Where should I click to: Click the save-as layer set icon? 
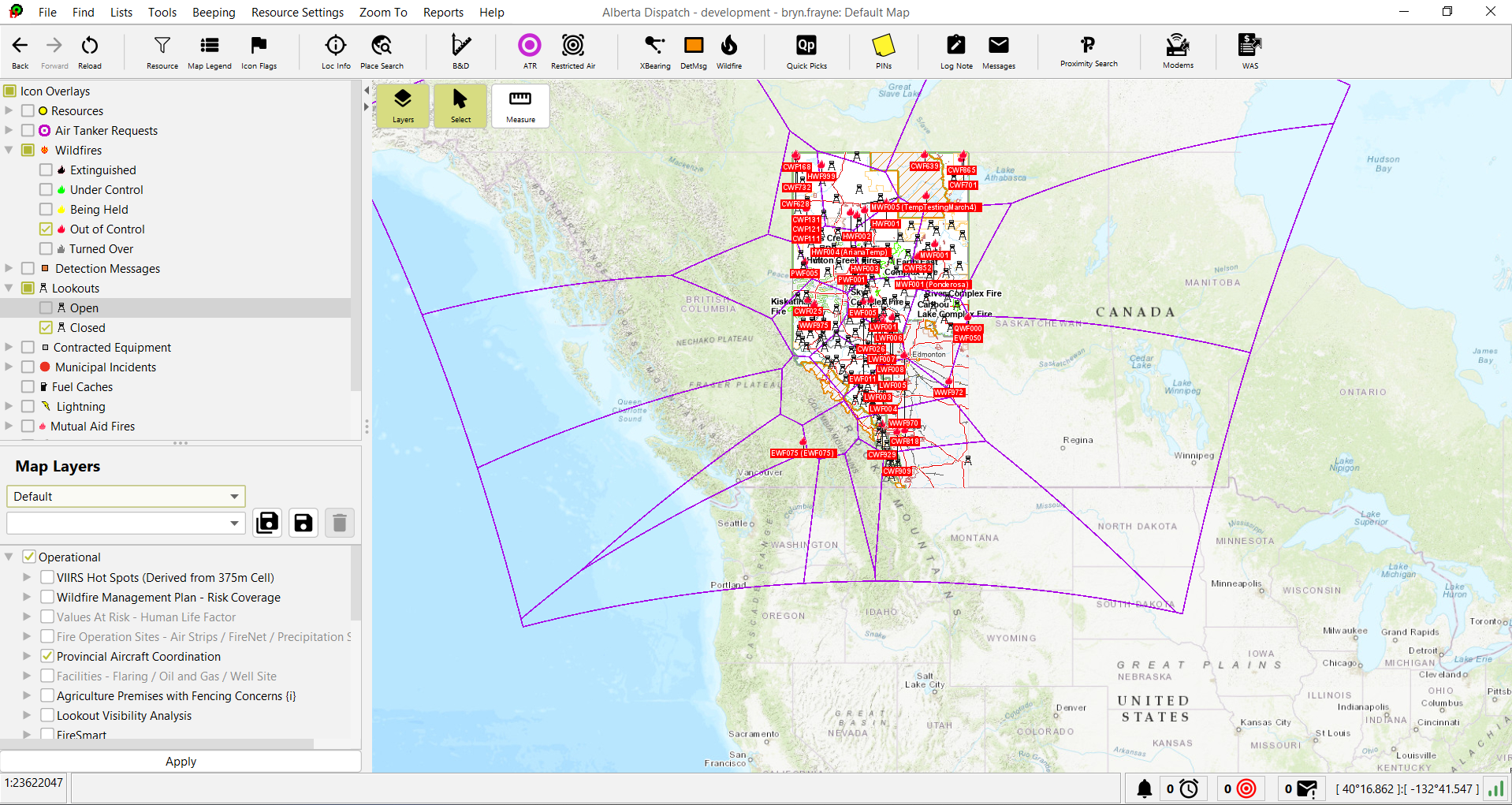pyautogui.click(x=268, y=523)
